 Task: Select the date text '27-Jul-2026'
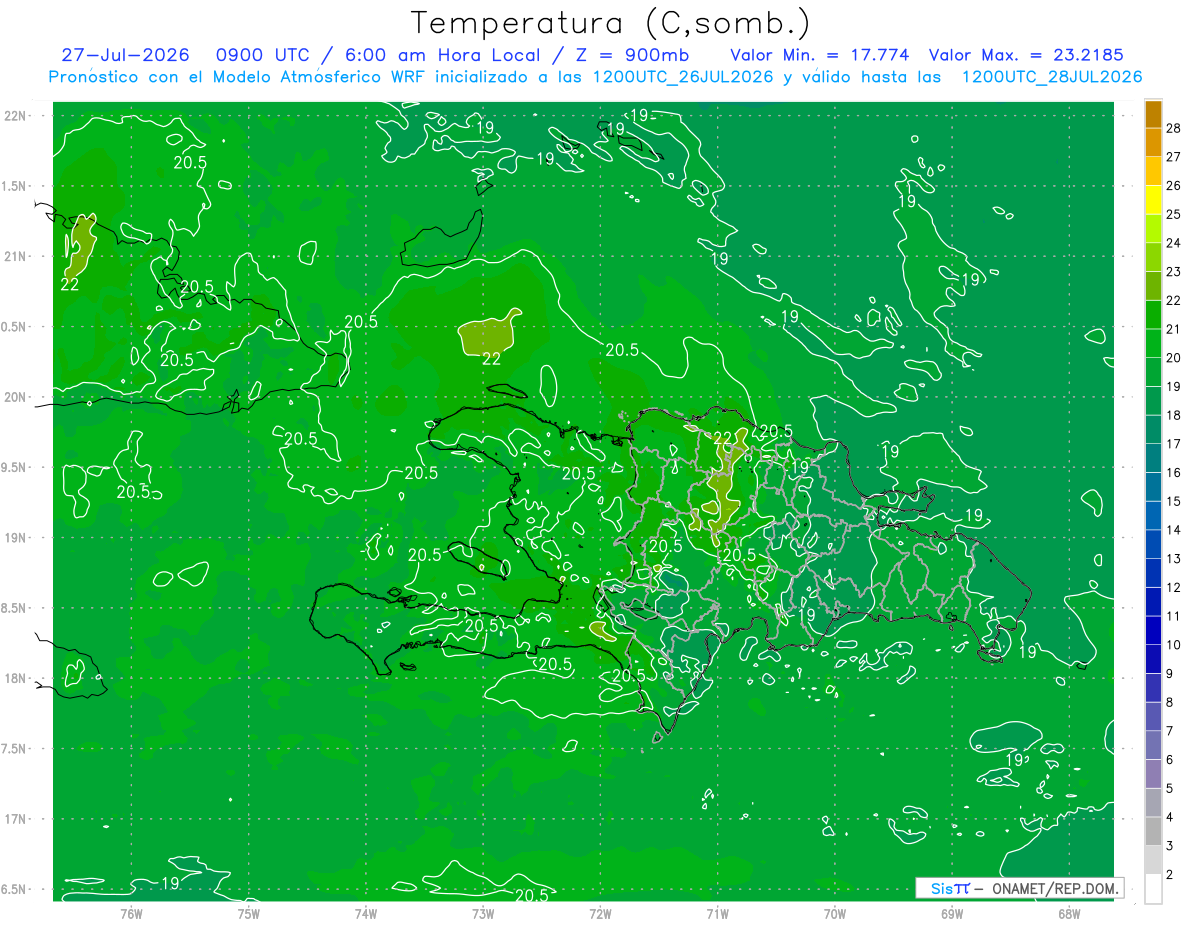click(125, 55)
